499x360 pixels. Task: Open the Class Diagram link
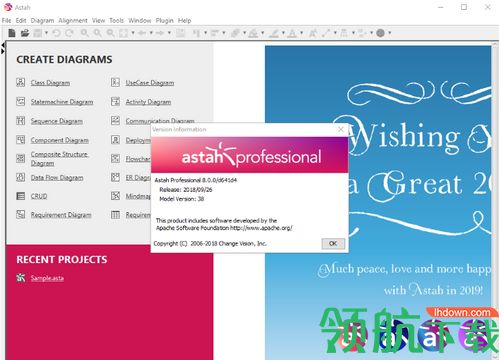(x=50, y=83)
